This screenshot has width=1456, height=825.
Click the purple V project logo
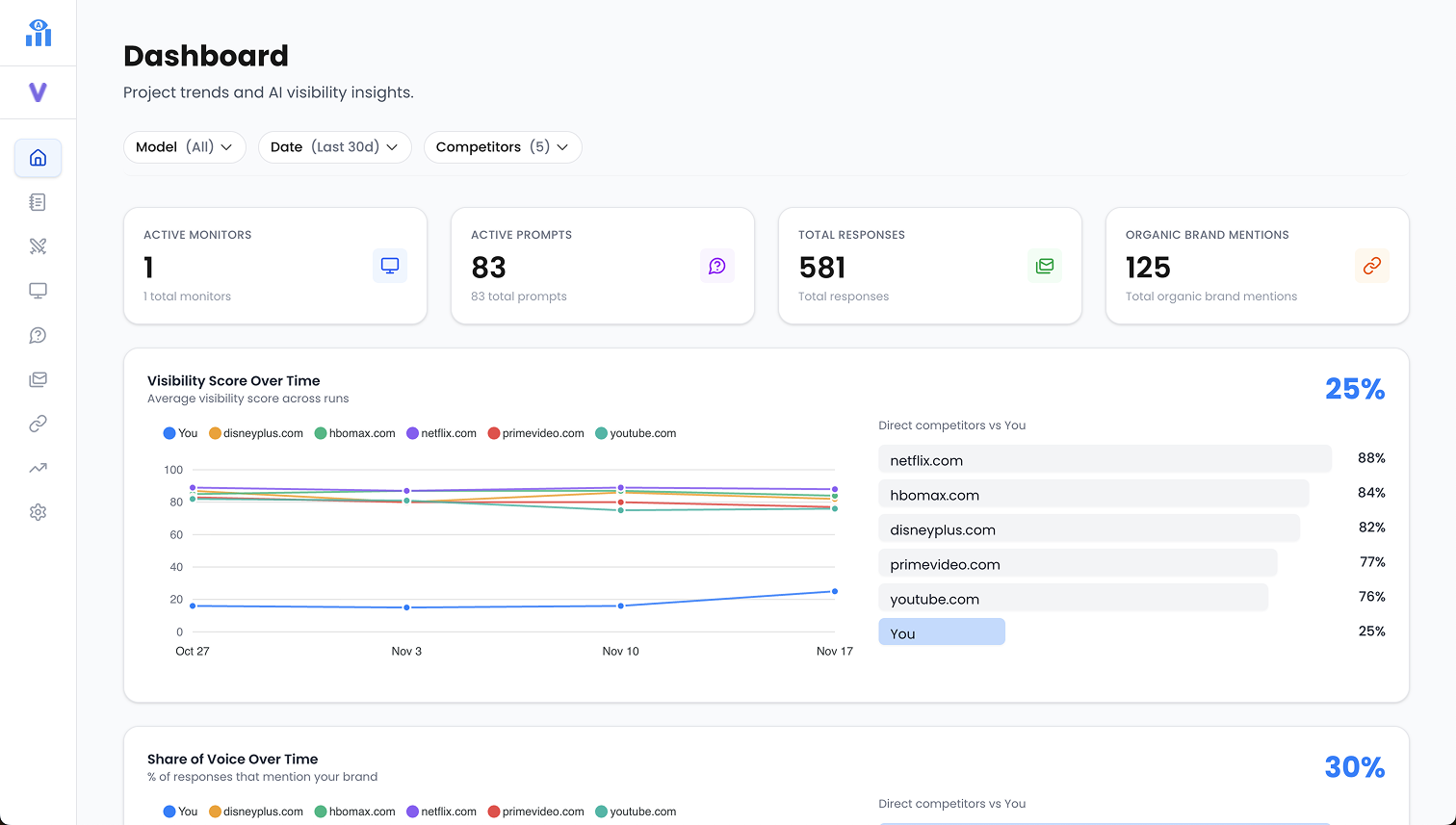point(38,92)
